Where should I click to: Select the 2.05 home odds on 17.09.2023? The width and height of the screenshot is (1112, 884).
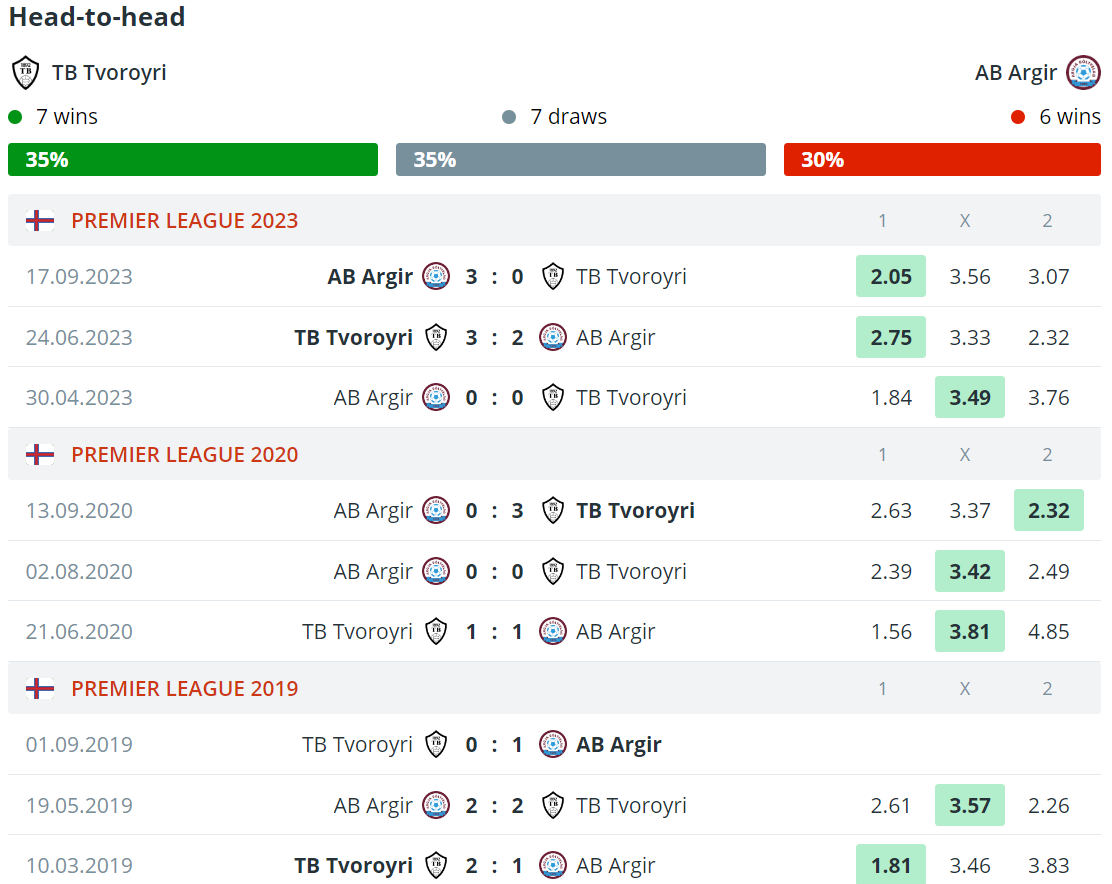click(891, 277)
